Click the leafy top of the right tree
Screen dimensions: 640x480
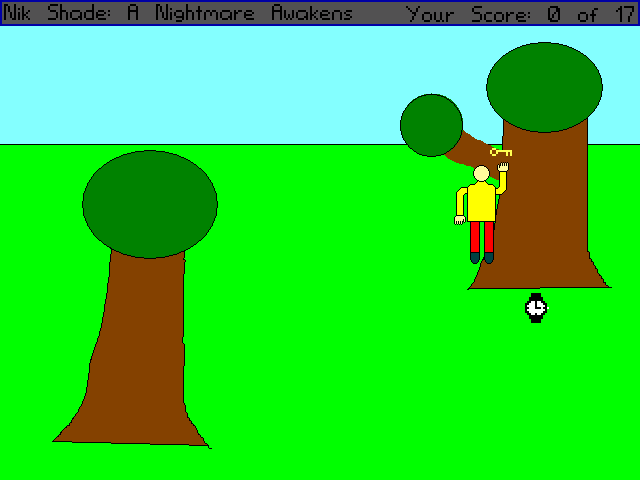(x=544, y=87)
